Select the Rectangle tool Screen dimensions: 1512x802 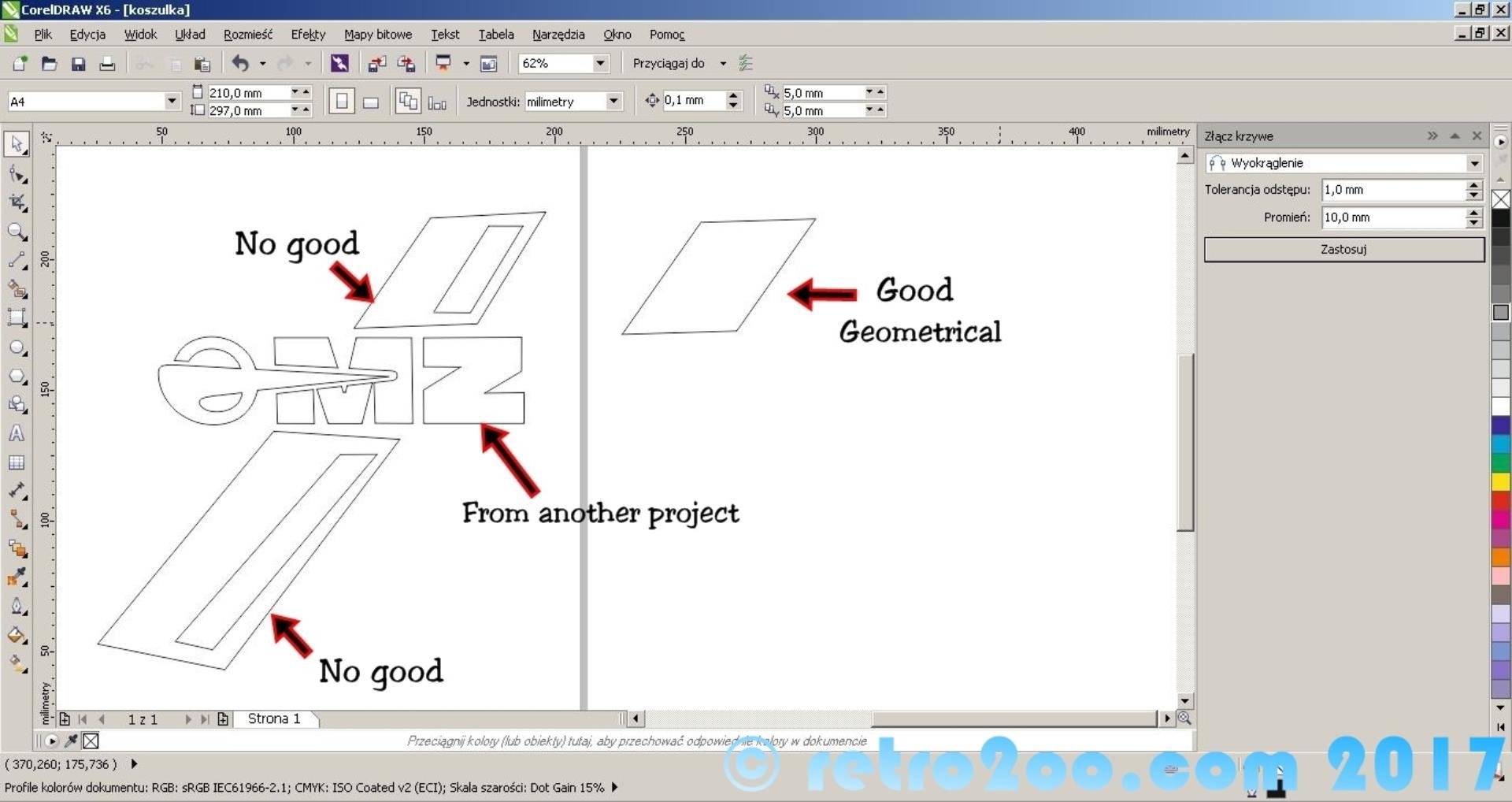point(17,318)
